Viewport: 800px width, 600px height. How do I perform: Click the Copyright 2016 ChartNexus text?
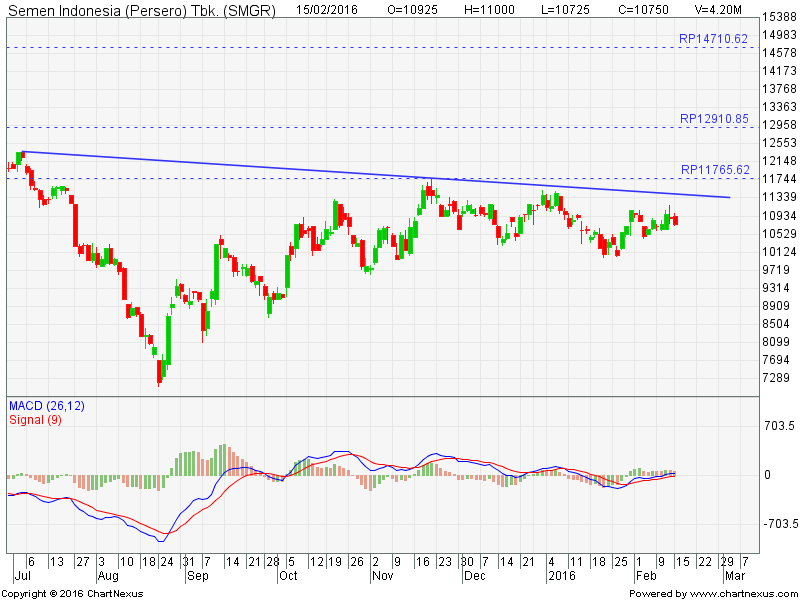coord(70,593)
